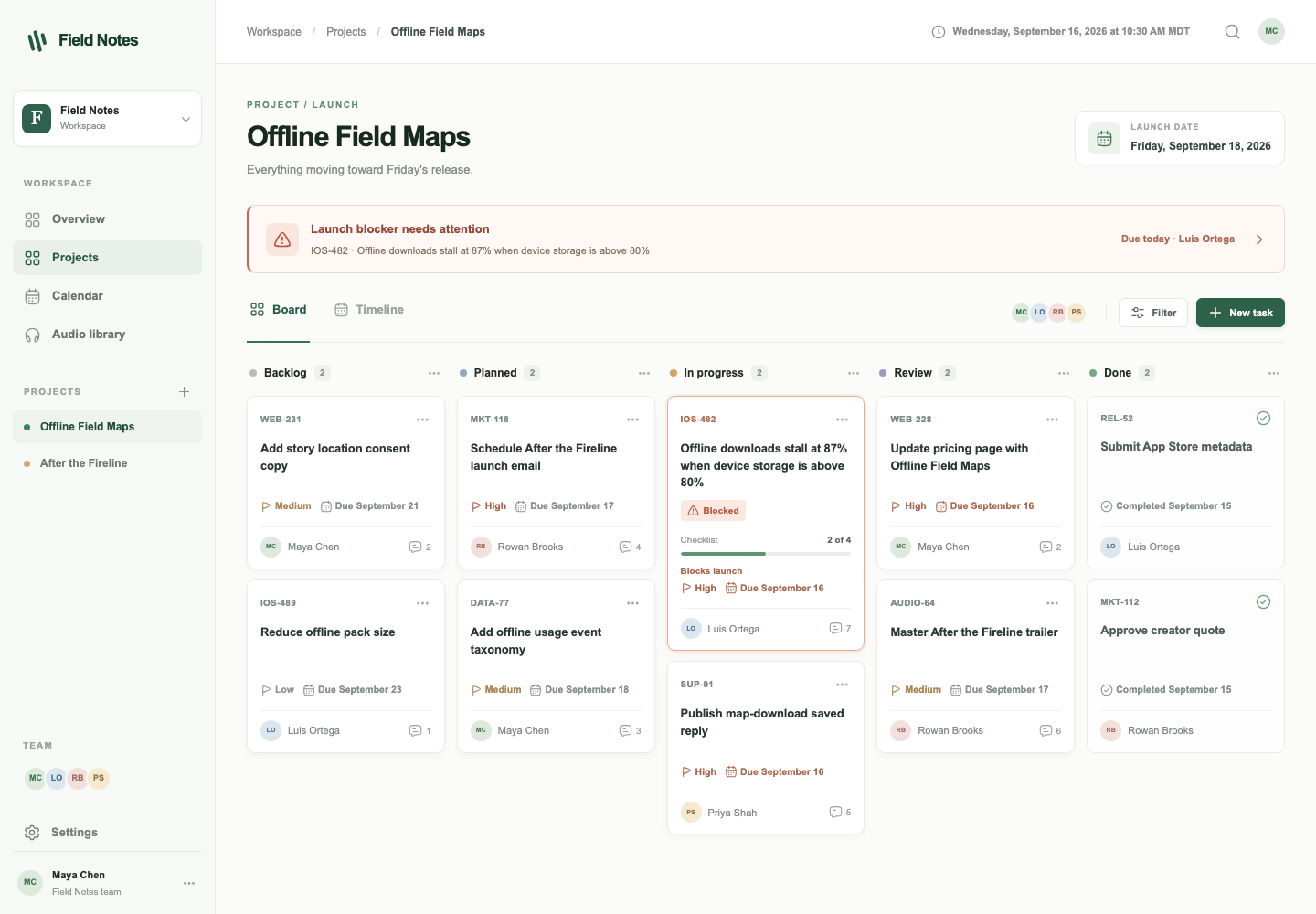The width and height of the screenshot is (1316, 914).
Task: Open launch blocker details chevron
Action: coord(1259,239)
